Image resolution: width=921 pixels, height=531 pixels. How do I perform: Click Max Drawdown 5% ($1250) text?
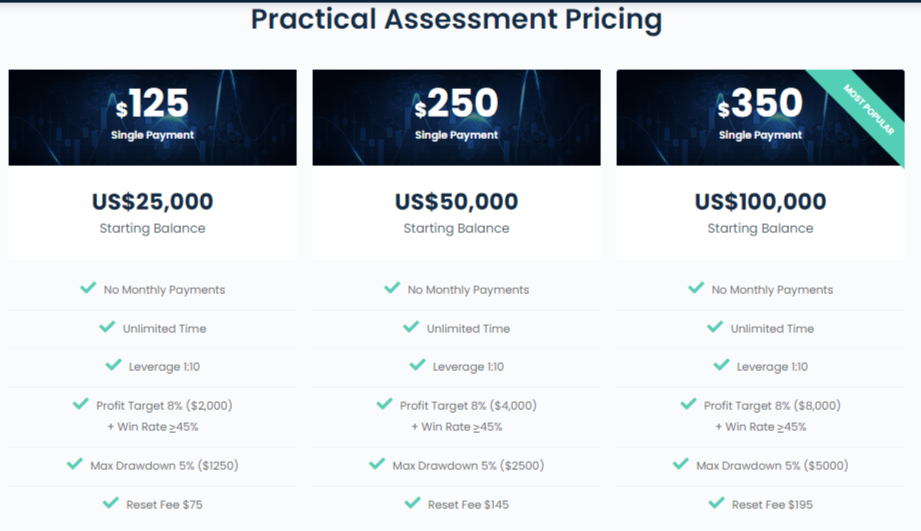(164, 466)
